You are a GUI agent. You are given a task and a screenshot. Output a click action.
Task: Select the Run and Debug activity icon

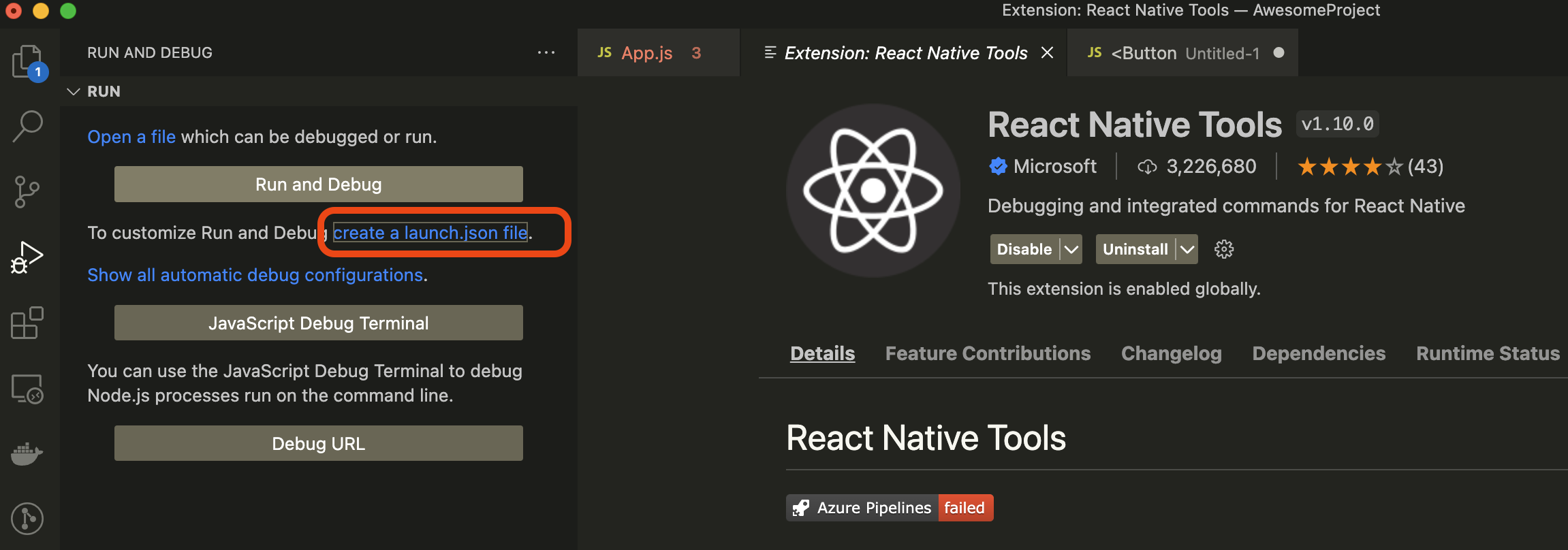coord(27,257)
